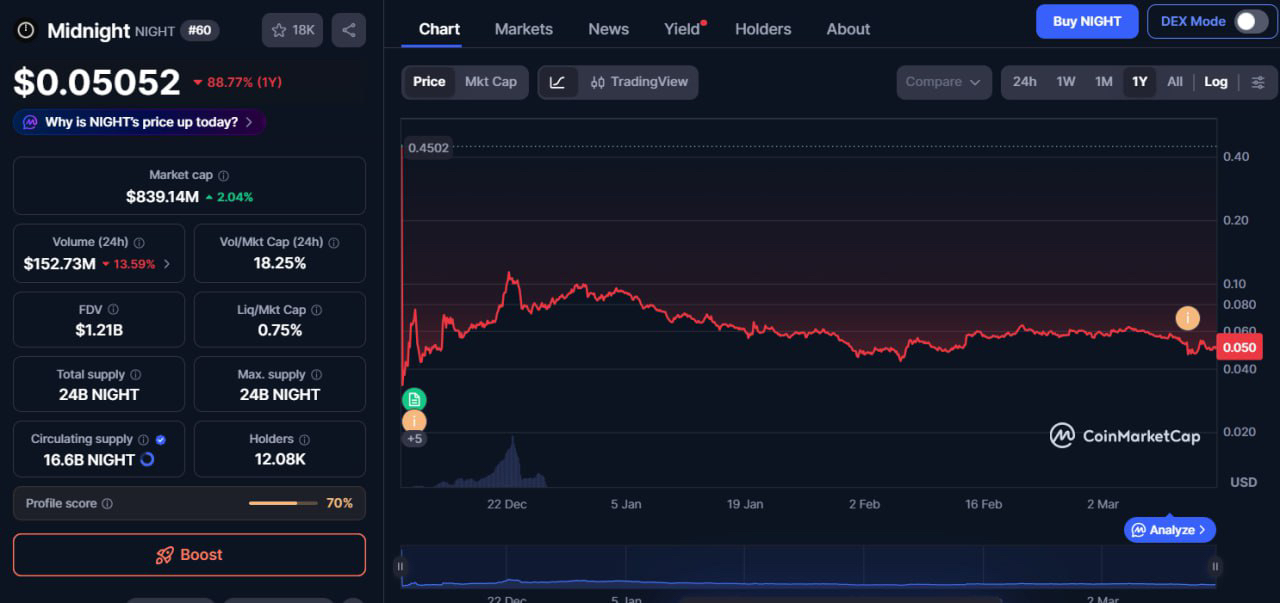Expand the +5 more events badge
1280x603 pixels.
414,439
